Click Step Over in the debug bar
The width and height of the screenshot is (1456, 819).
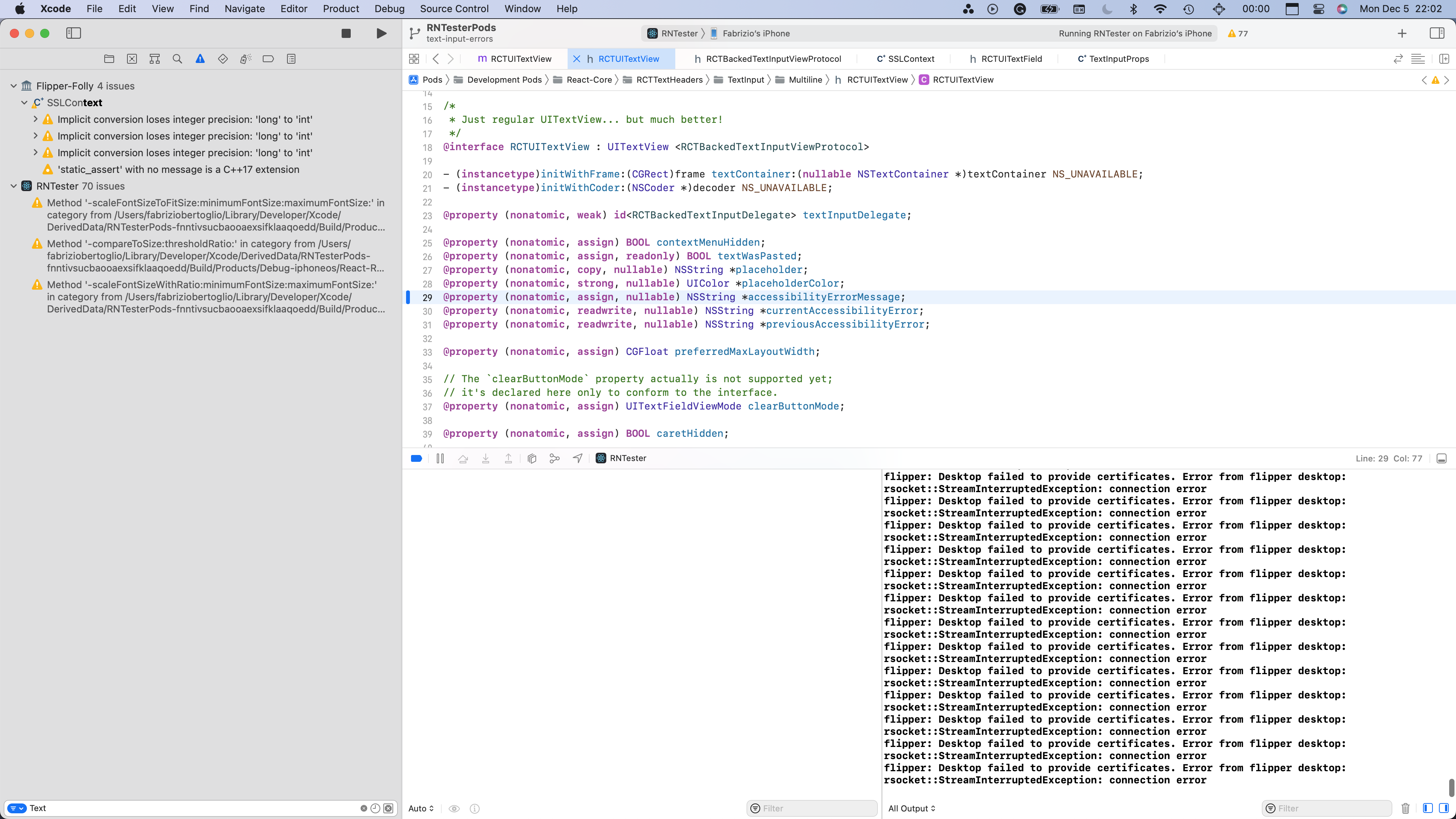463,458
